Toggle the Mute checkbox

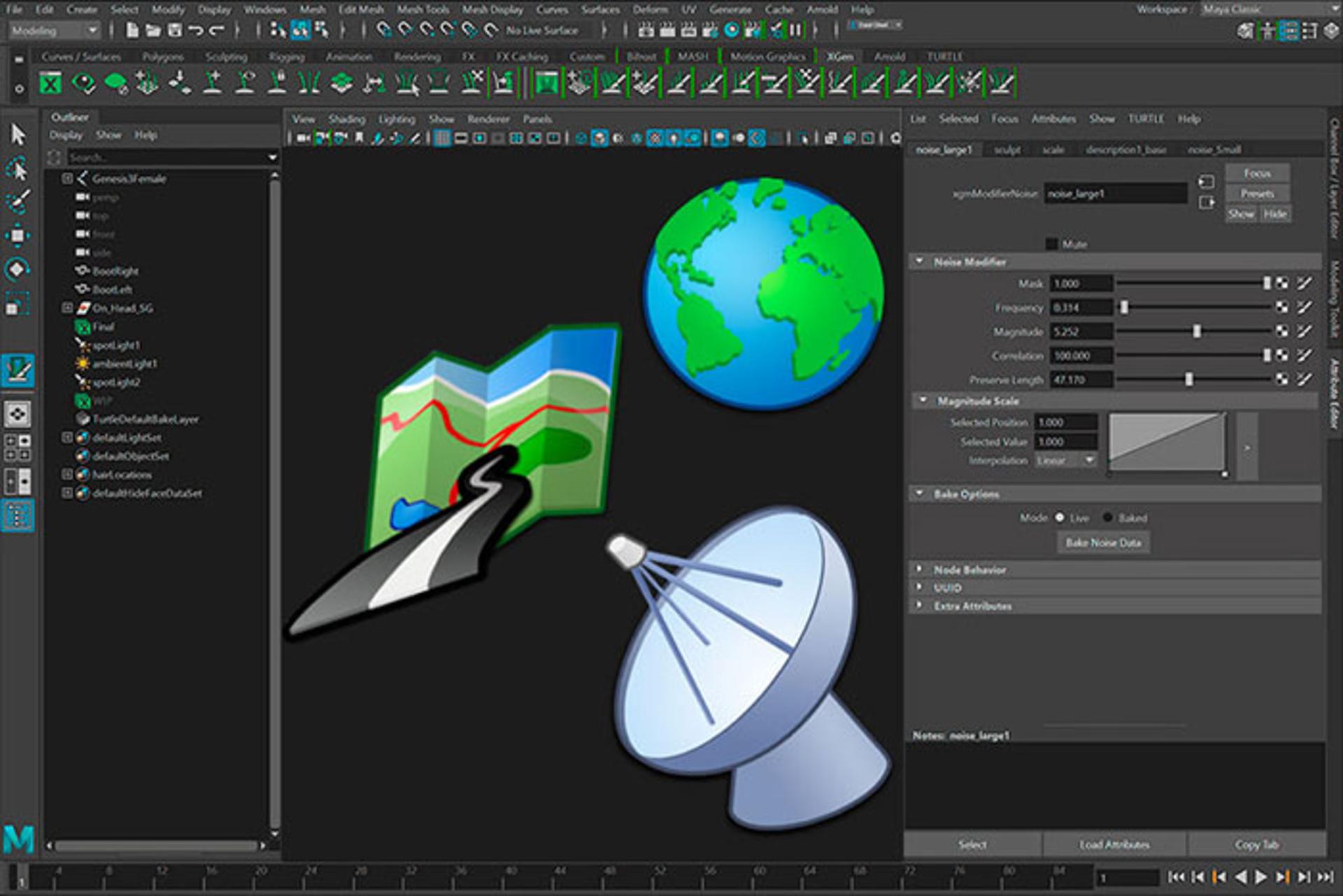1051,243
